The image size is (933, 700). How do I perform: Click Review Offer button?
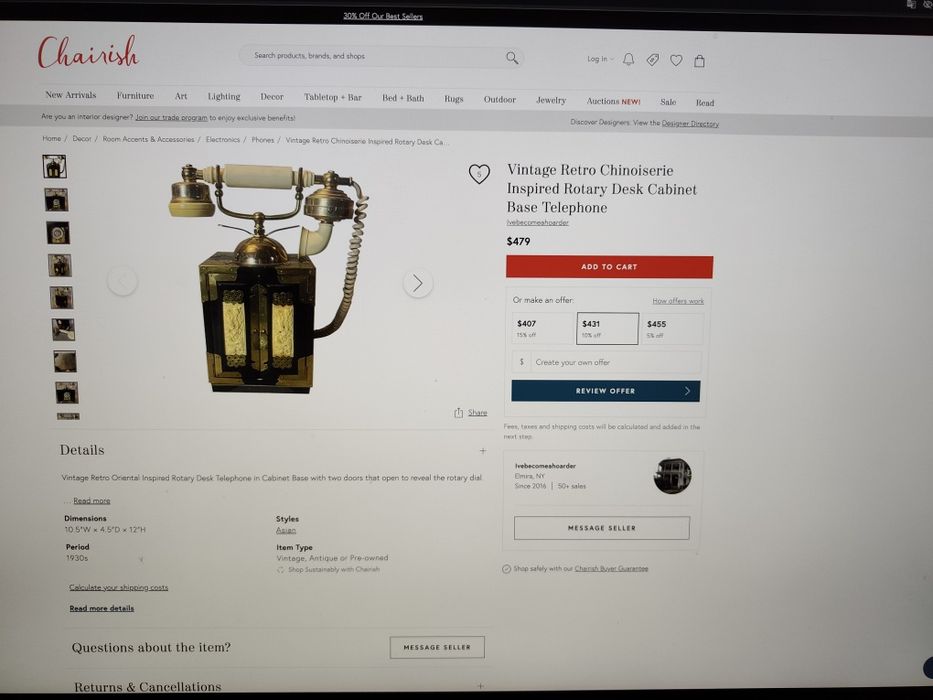pos(606,391)
